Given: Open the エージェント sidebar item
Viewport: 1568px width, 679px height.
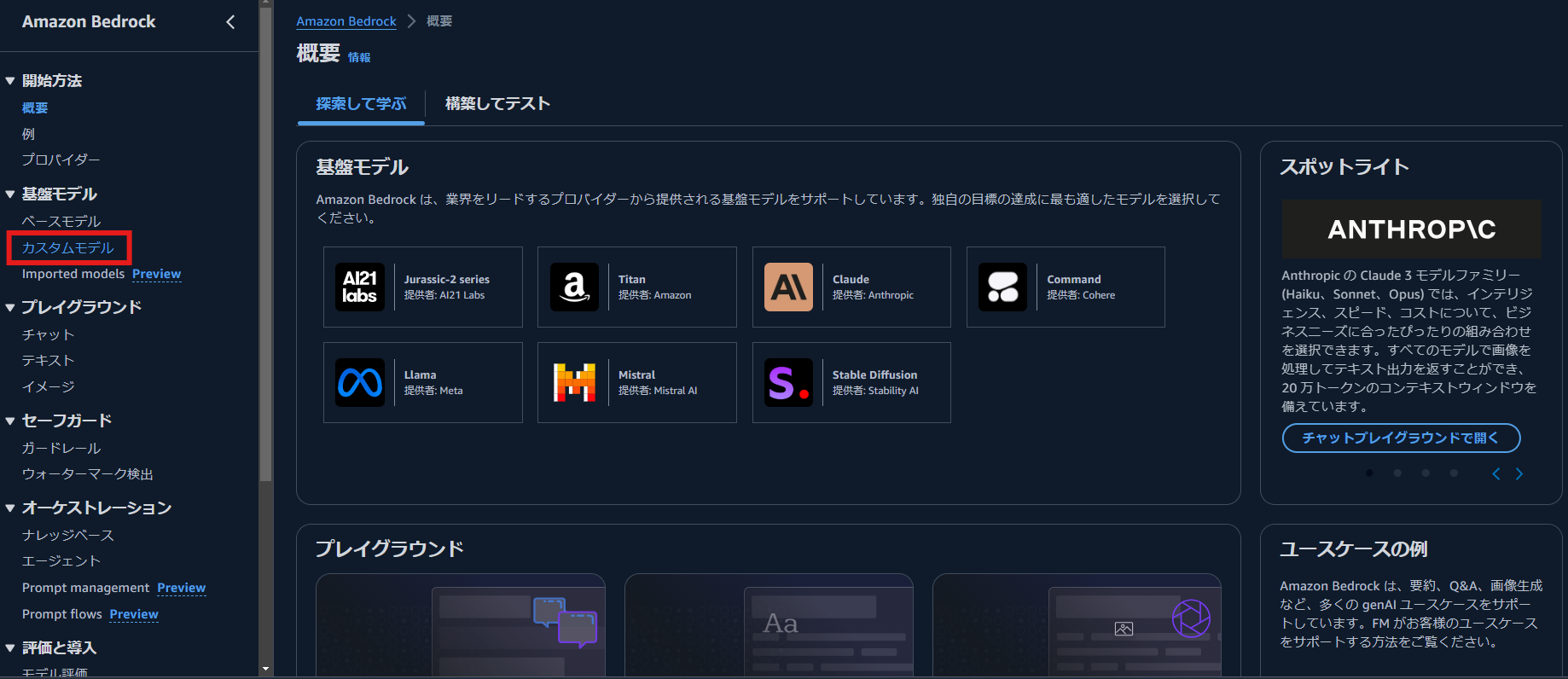Looking at the screenshot, I should click(x=61, y=560).
